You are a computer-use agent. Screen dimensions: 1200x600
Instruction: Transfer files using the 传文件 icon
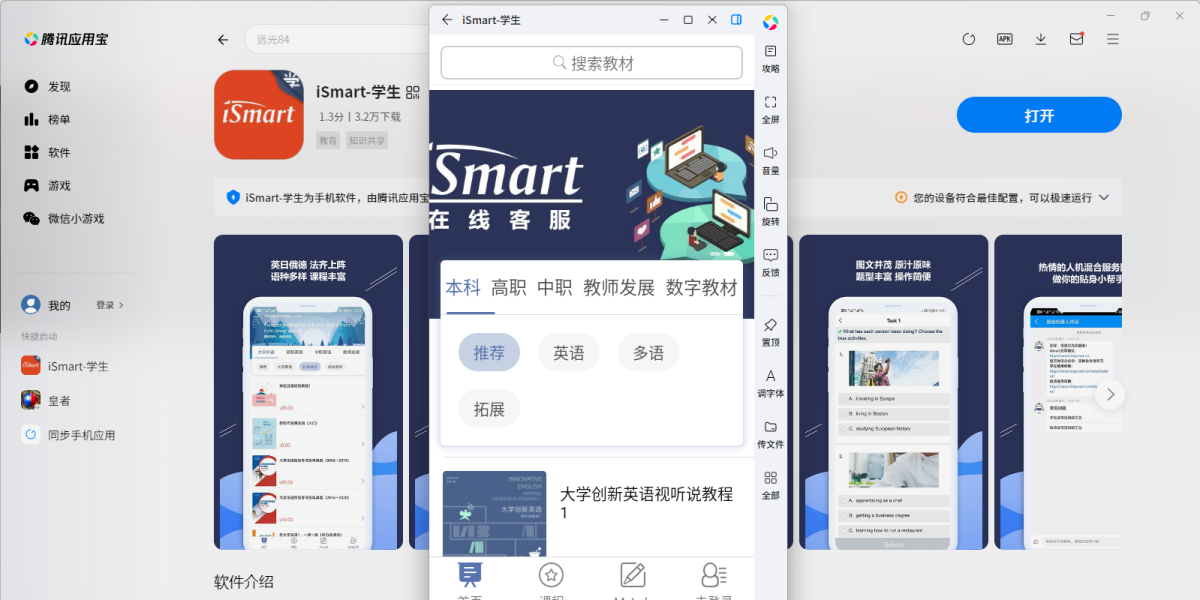click(x=770, y=436)
